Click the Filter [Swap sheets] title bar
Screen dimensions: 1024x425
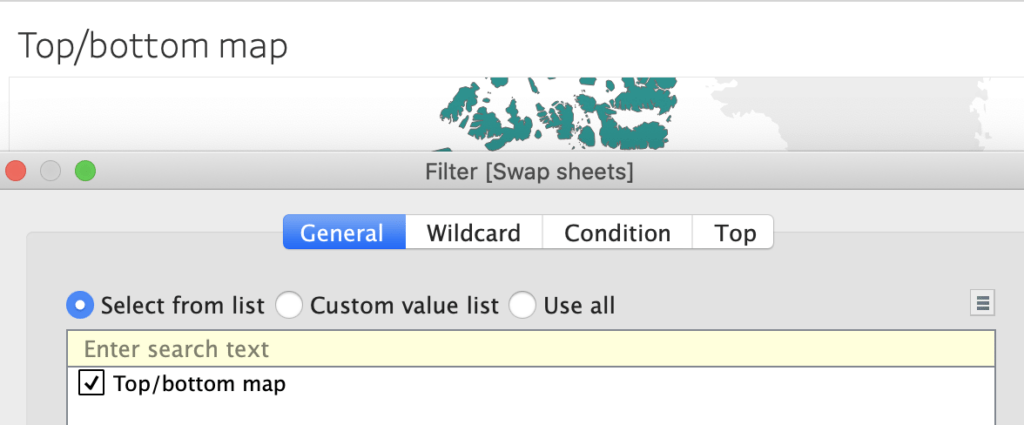529,172
